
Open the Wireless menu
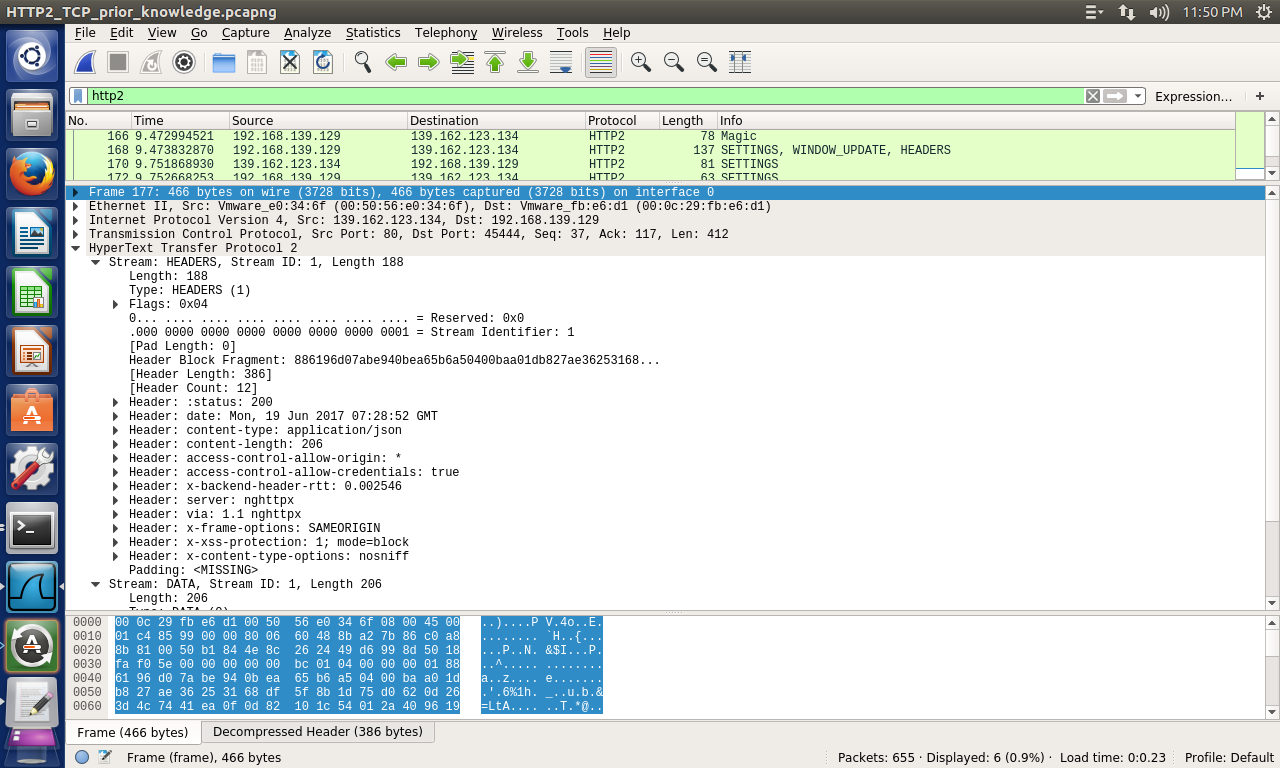click(518, 33)
